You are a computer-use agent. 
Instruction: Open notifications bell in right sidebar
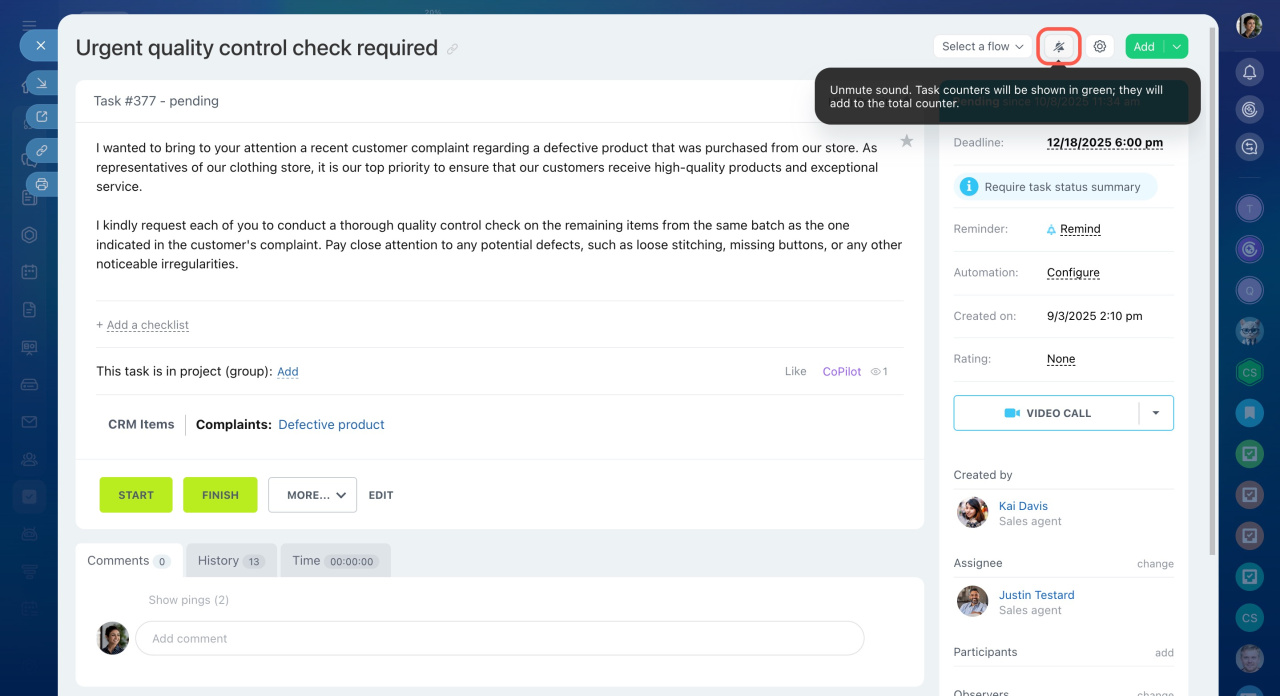[x=1249, y=72]
